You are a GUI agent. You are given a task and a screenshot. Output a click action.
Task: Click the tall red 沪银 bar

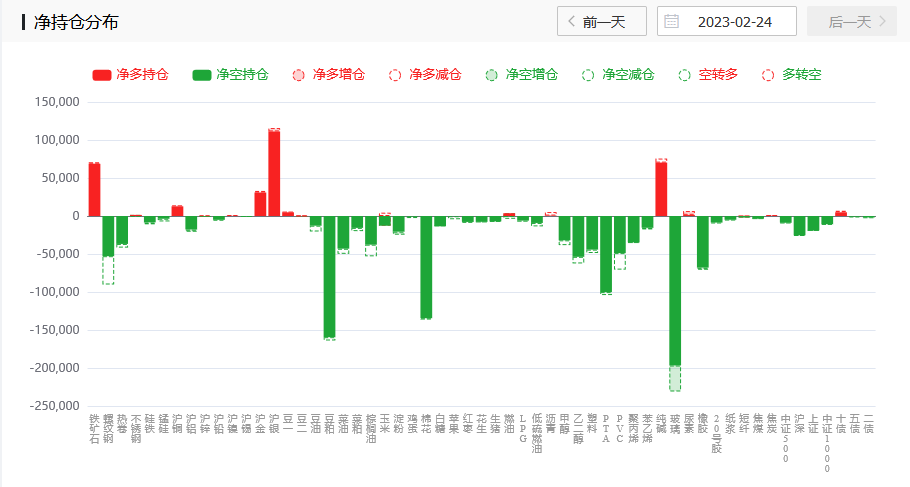pos(274,172)
